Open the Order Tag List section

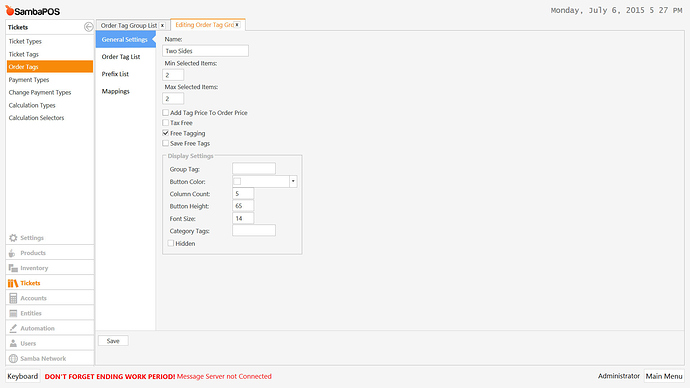point(121,57)
